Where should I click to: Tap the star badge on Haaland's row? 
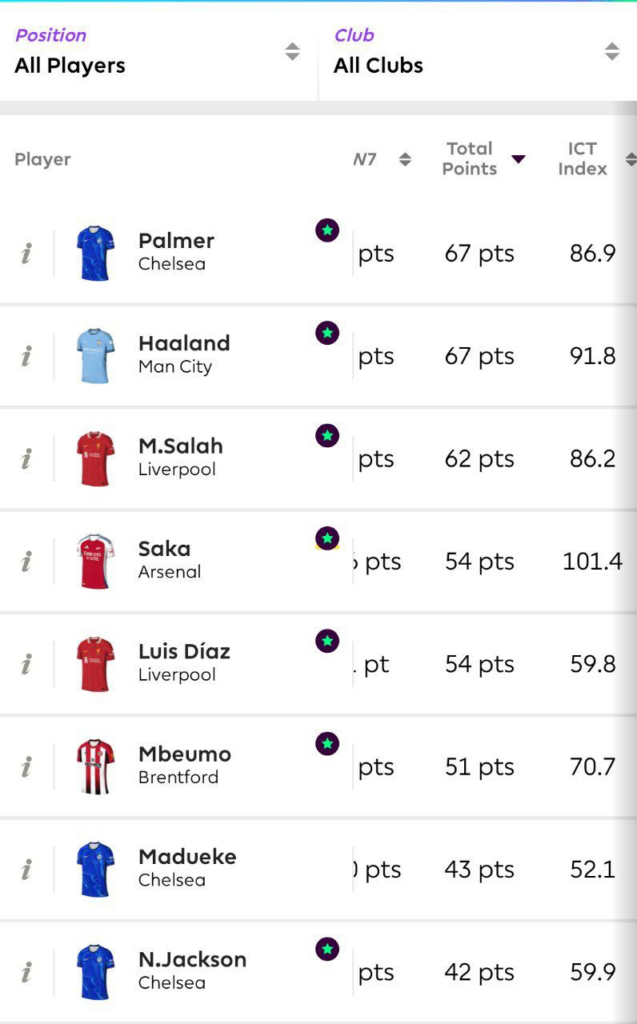point(327,333)
